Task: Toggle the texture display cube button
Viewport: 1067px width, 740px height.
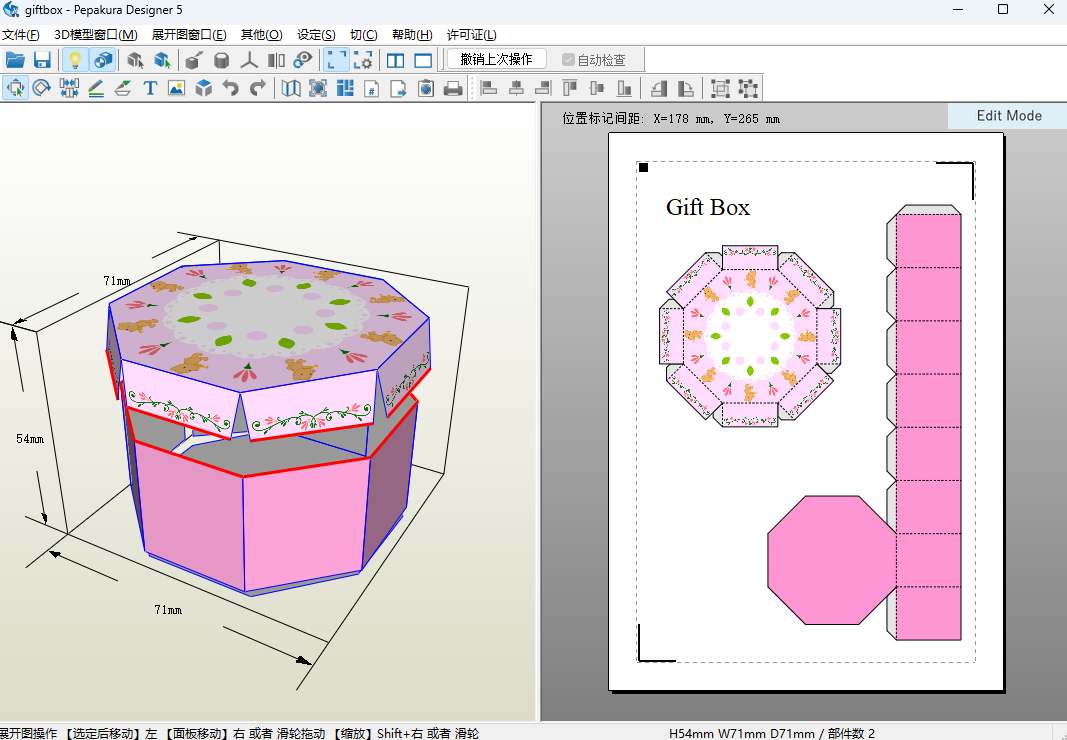Action: click(x=103, y=60)
